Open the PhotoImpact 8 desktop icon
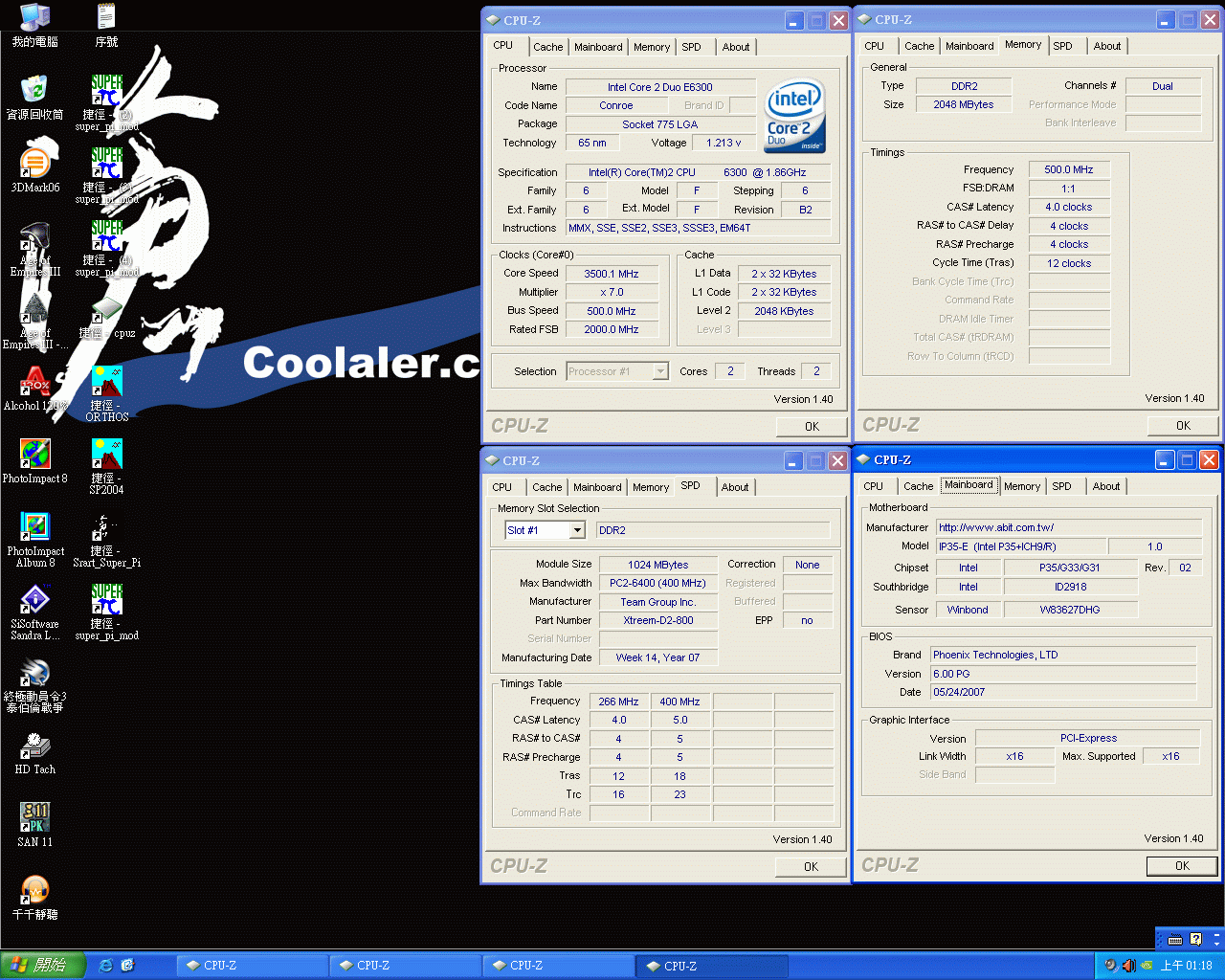The image size is (1225, 980). [x=34, y=461]
